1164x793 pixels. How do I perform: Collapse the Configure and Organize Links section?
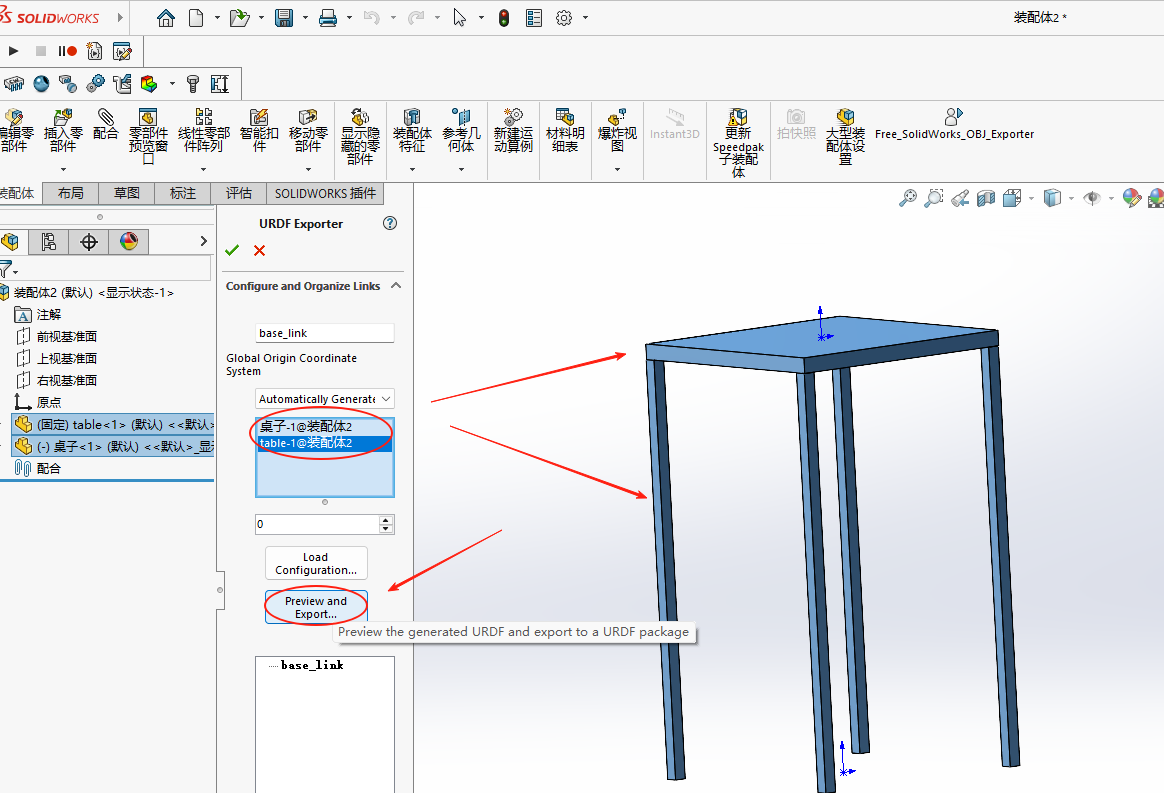(x=397, y=286)
